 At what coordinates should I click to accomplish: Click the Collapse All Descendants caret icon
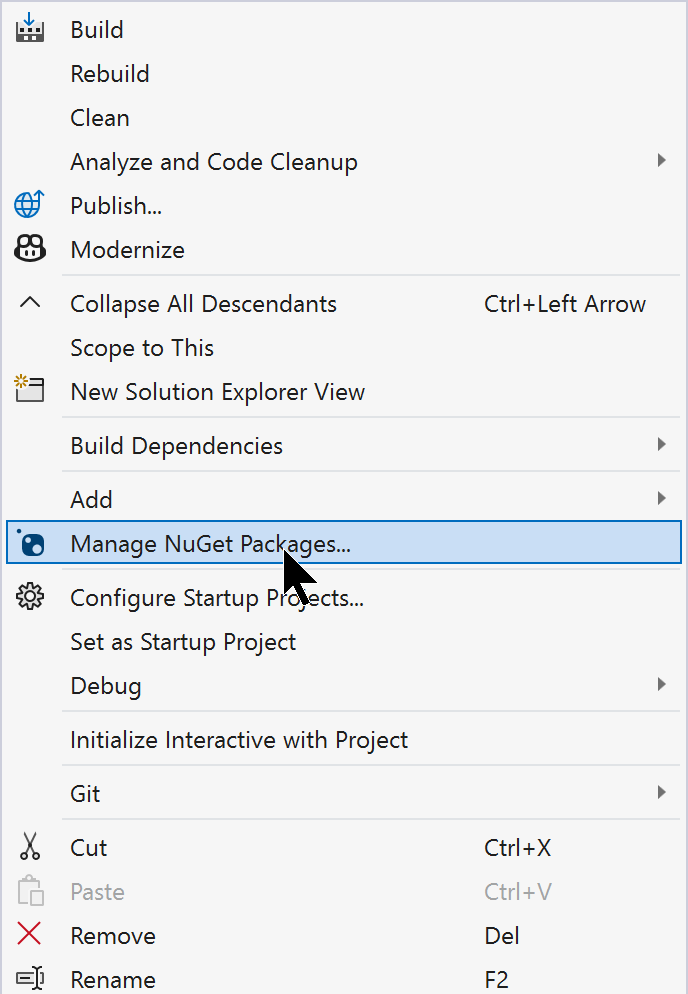pos(30,303)
